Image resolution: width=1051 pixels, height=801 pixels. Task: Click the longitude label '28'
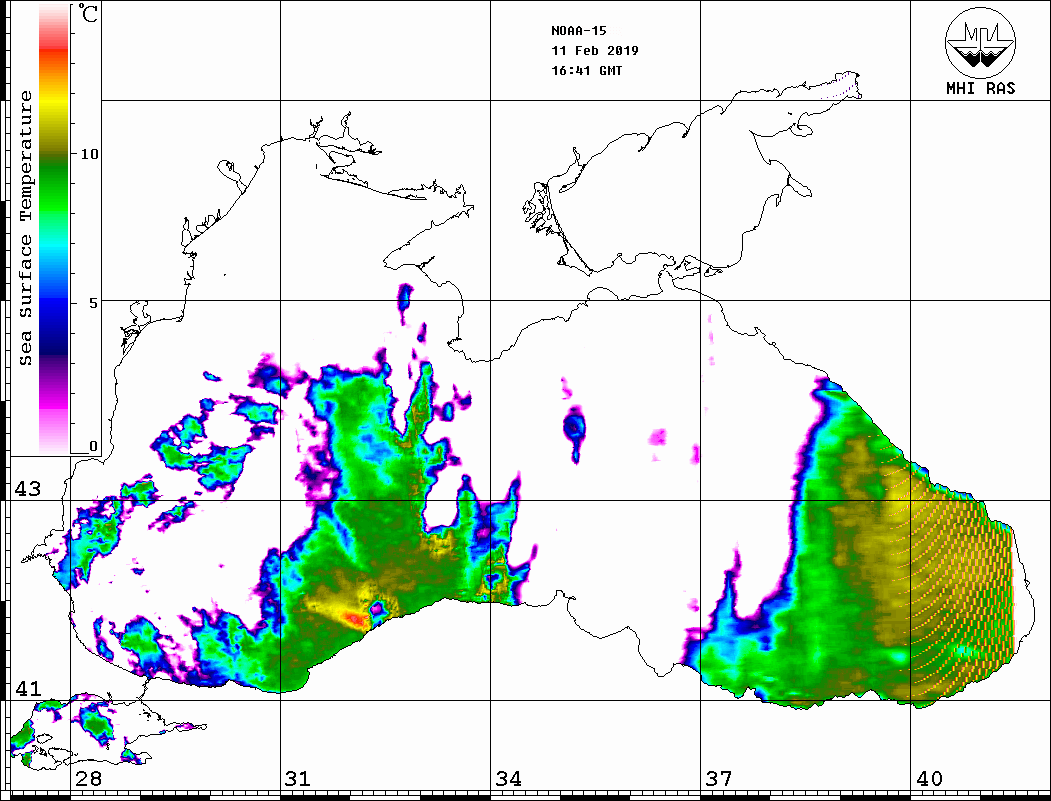pos(88,778)
